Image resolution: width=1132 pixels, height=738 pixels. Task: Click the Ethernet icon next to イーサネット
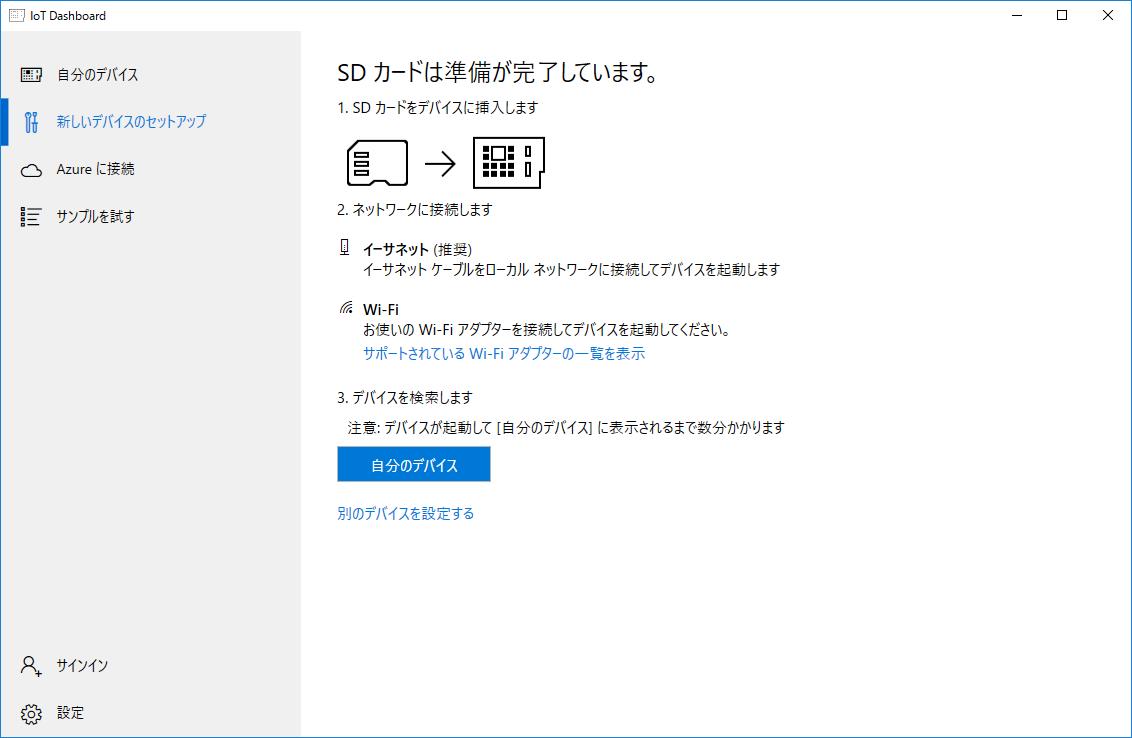coord(345,248)
